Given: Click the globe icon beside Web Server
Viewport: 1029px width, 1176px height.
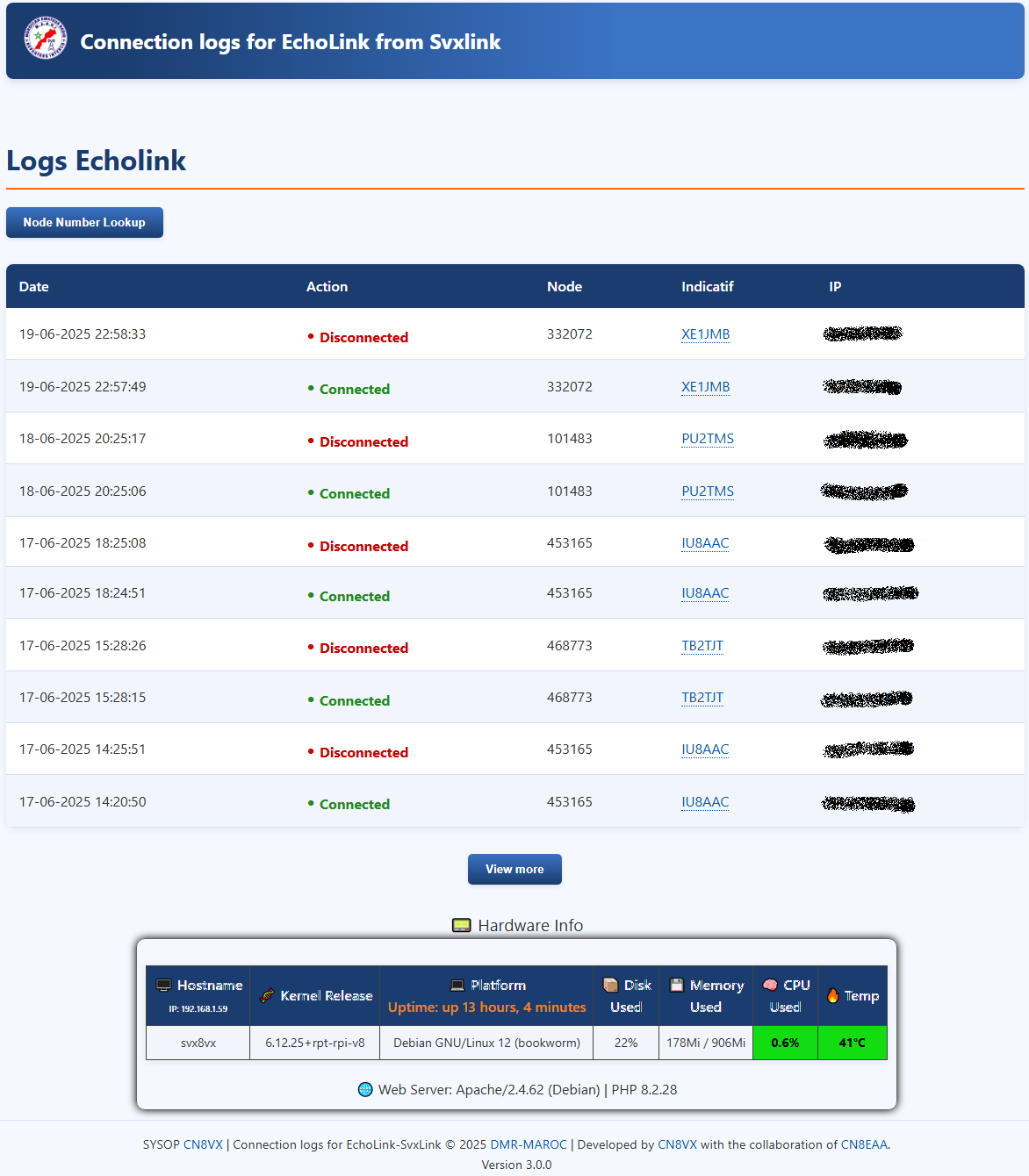Looking at the screenshot, I should tap(365, 1089).
